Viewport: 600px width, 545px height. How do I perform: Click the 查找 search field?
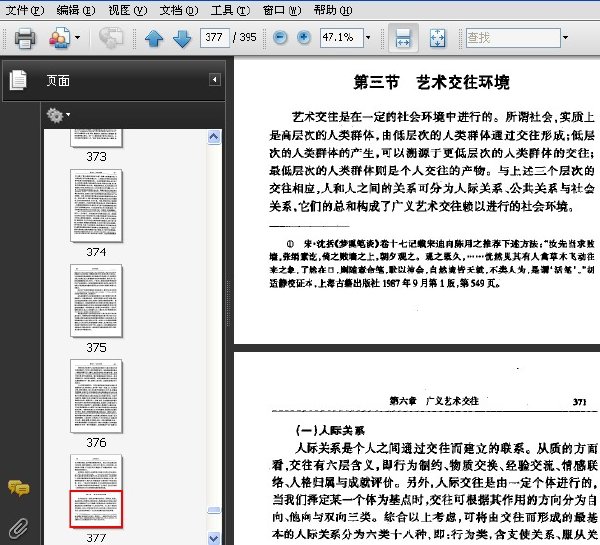coord(513,38)
